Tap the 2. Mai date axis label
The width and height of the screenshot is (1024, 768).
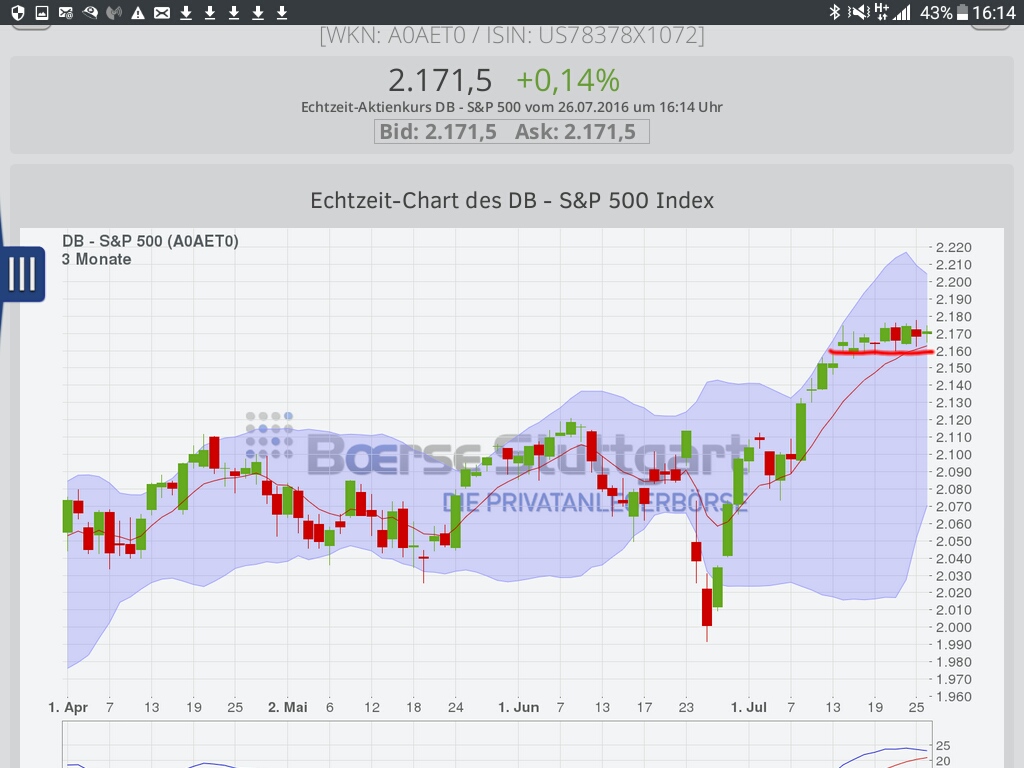pyautogui.click(x=287, y=707)
